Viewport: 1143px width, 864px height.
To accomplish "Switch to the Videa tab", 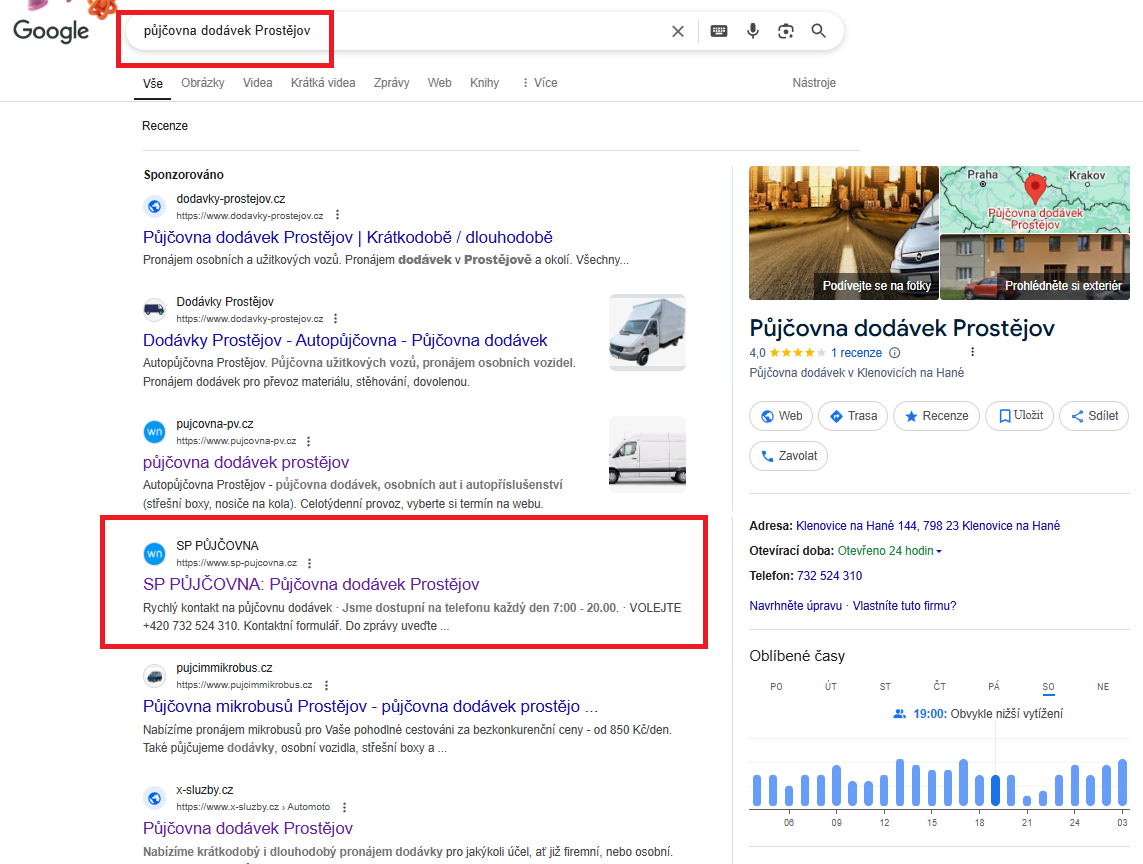I will click(257, 83).
